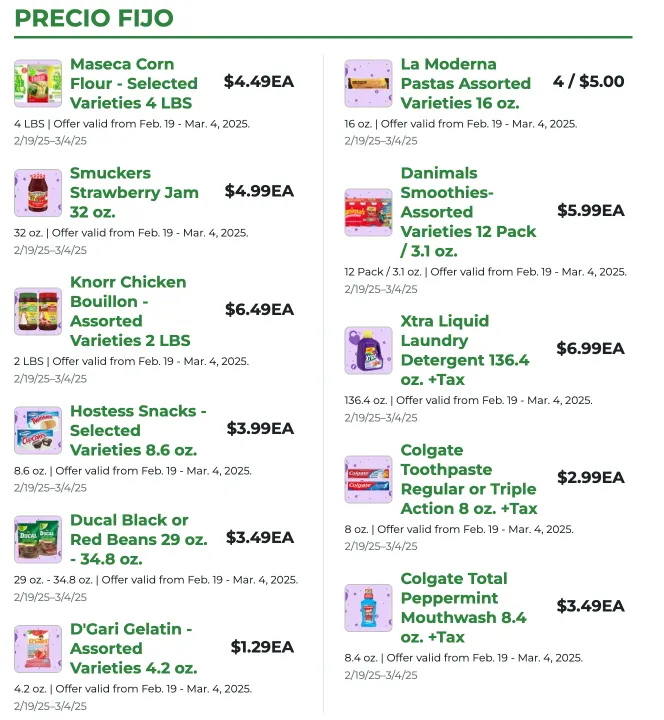The image size is (664, 720).
Task: Click the Maseca Corn Flour product image
Action: click(38, 83)
